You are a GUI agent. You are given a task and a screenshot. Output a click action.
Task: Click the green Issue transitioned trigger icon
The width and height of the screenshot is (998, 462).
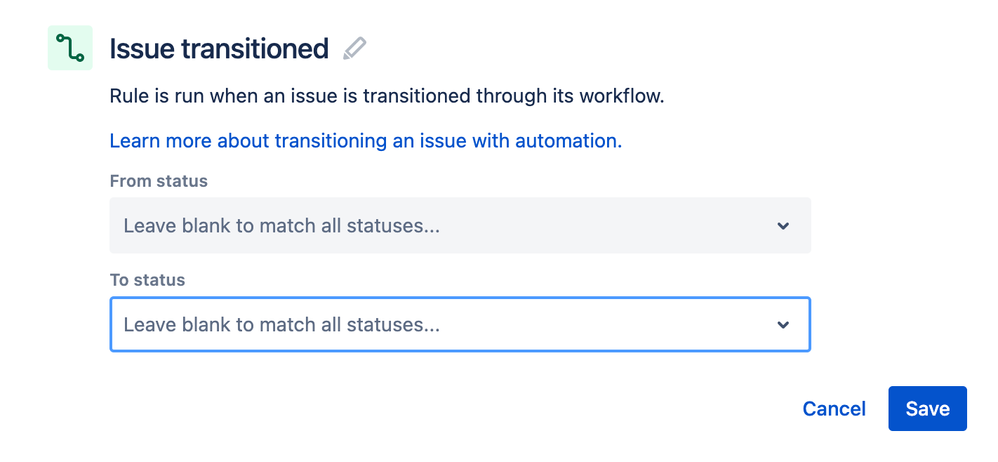coord(70,48)
